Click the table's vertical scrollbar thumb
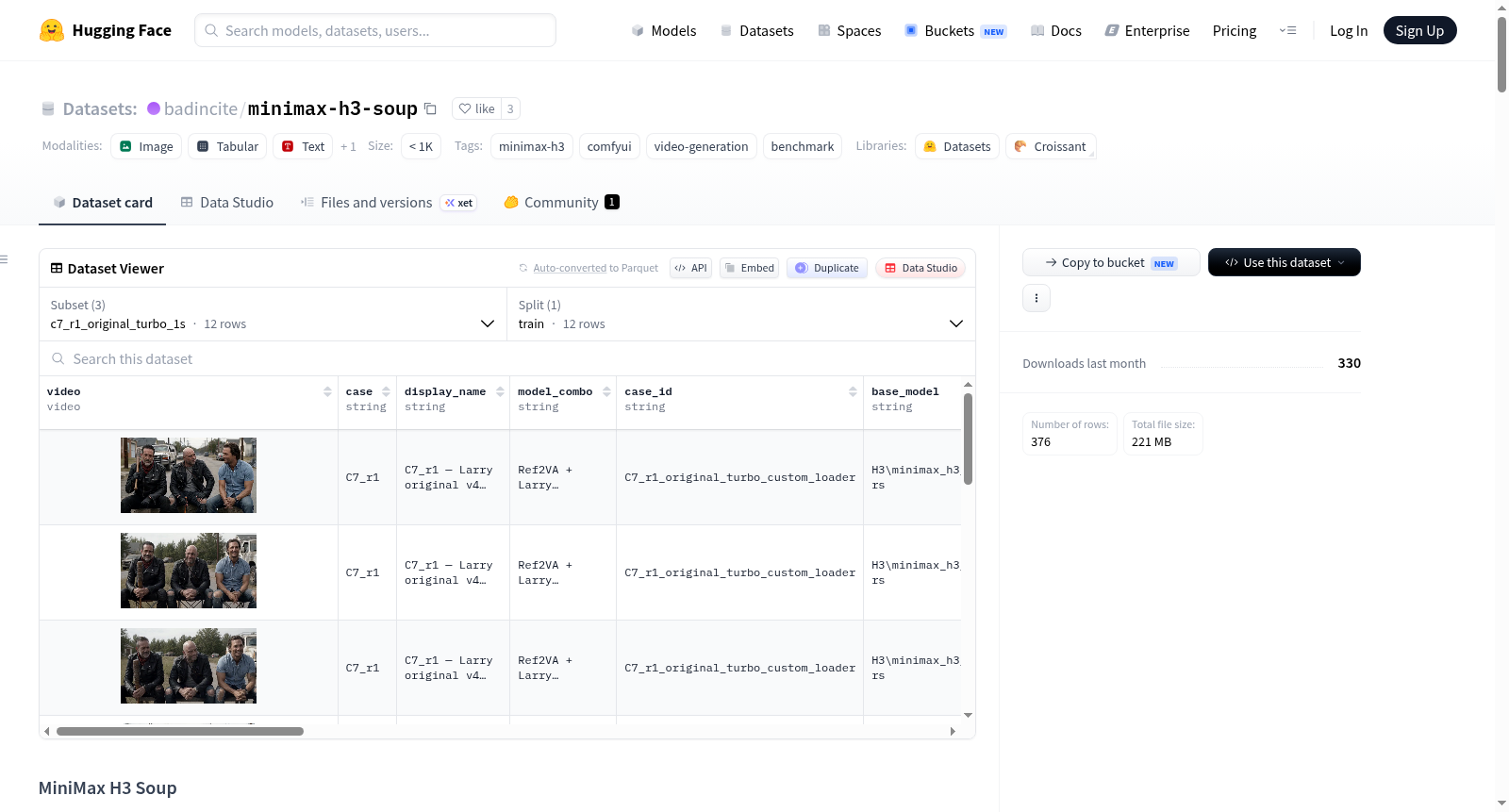 968,439
